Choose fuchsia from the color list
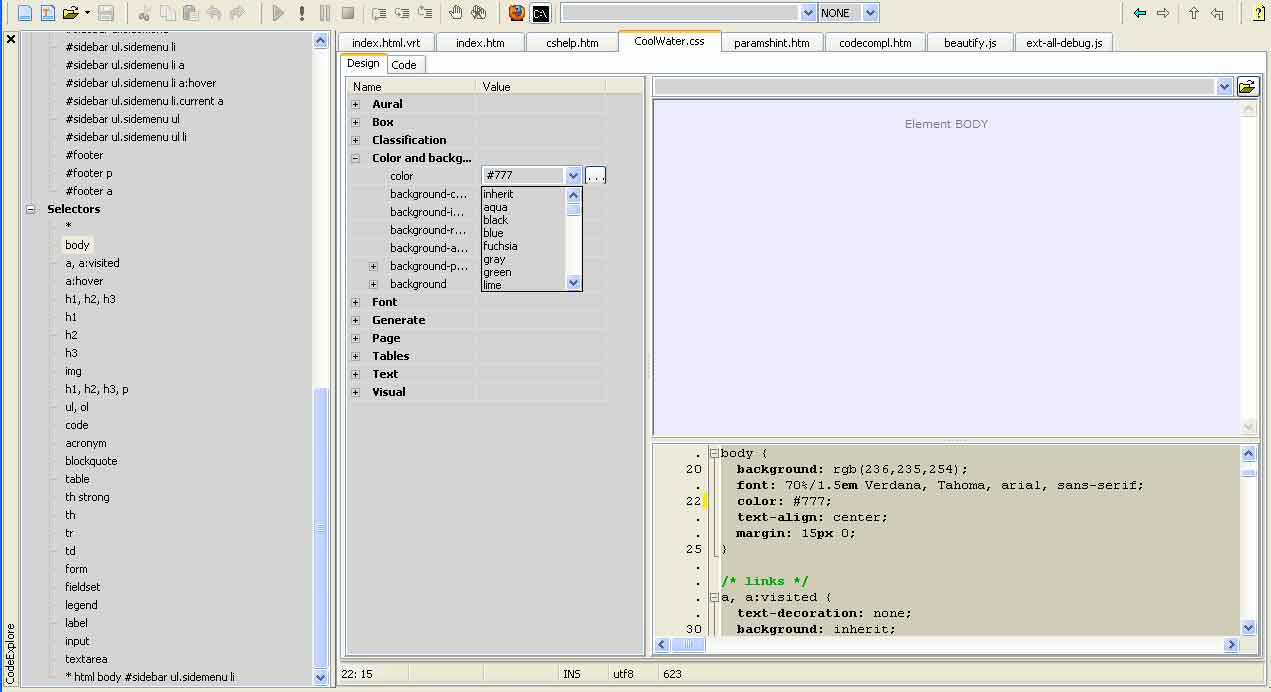Viewport: 1271px width, 692px height. 500,246
